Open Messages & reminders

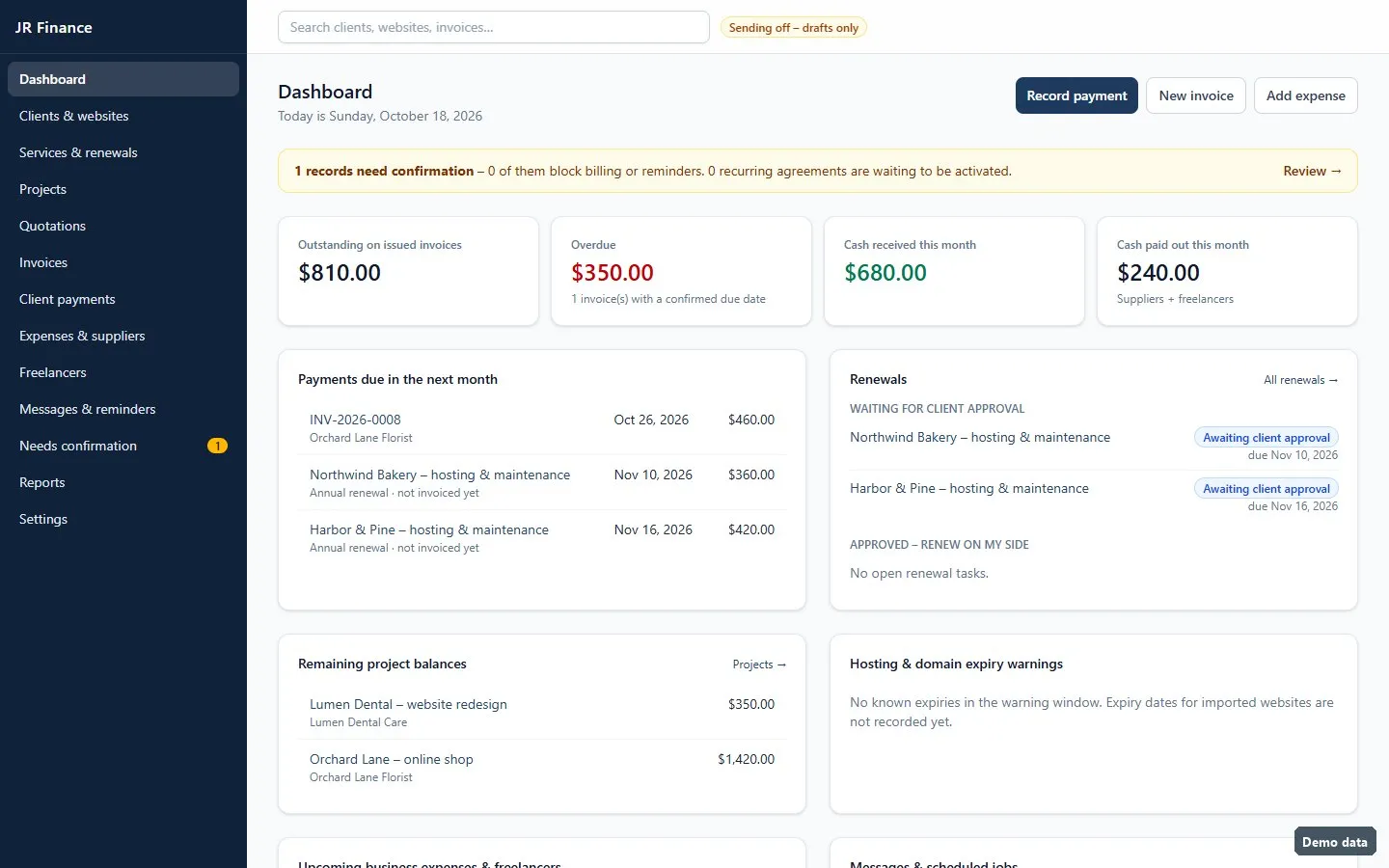click(x=123, y=409)
